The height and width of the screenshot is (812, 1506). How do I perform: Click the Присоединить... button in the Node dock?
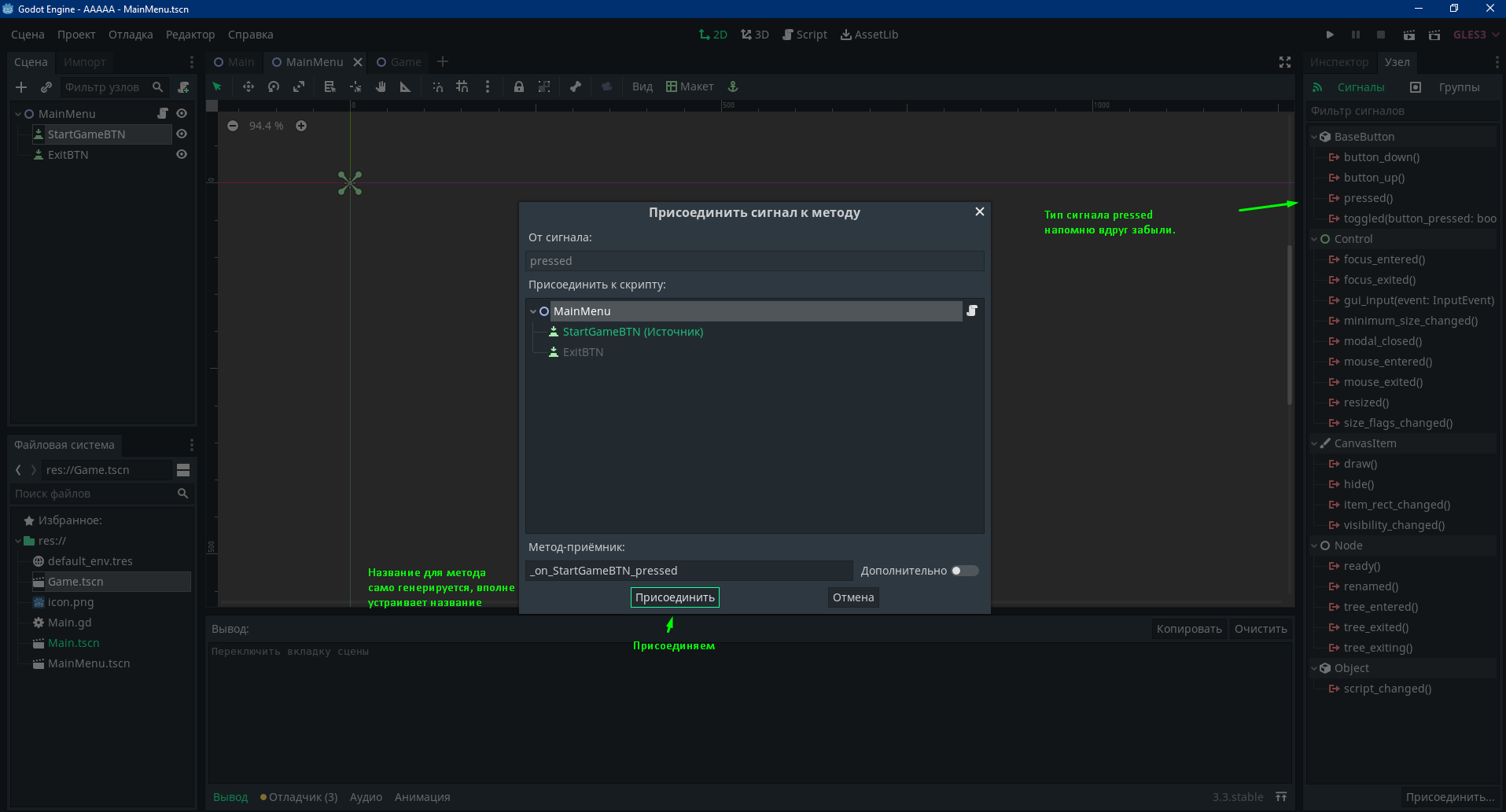[x=1450, y=797]
